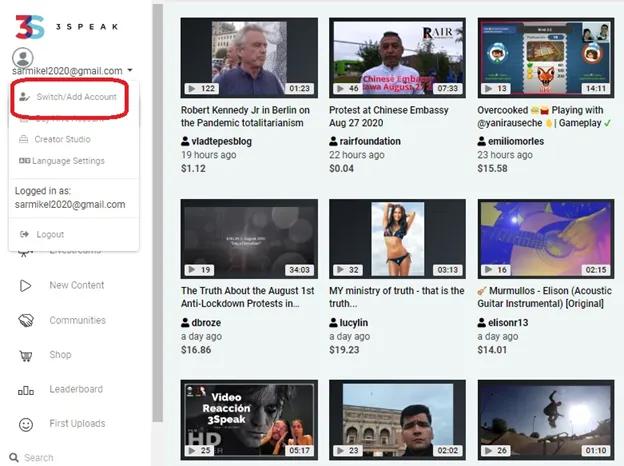Screen dimensions: 624x466
Task: Click the 07:33 duration badge
Action: 448,88
